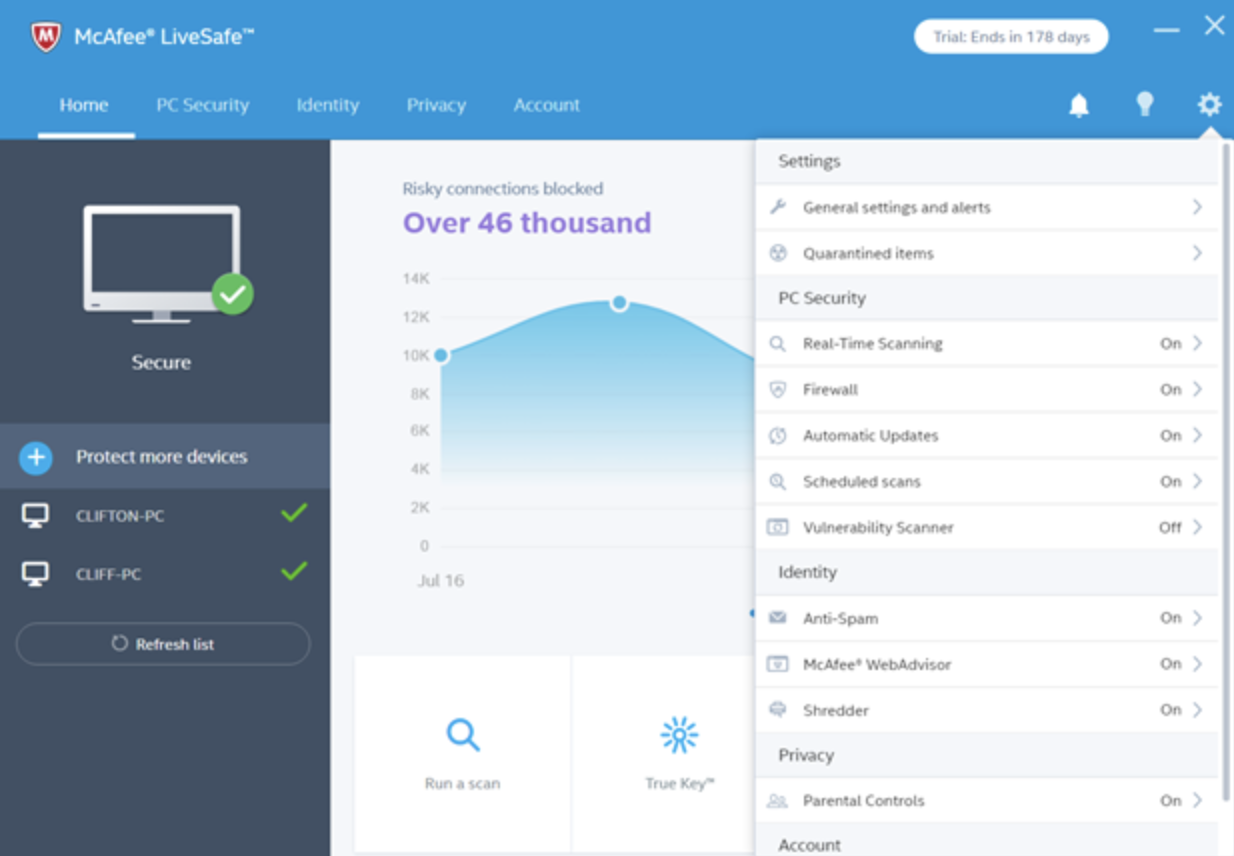Click the True Key sunburst icon
The height and width of the screenshot is (856, 1234).
(680, 735)
